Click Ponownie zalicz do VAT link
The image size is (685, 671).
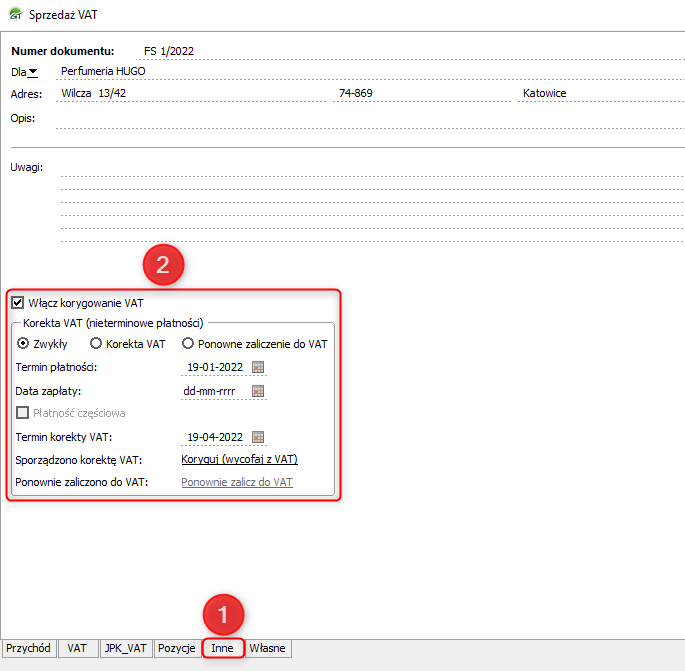(x=237, y=482)
